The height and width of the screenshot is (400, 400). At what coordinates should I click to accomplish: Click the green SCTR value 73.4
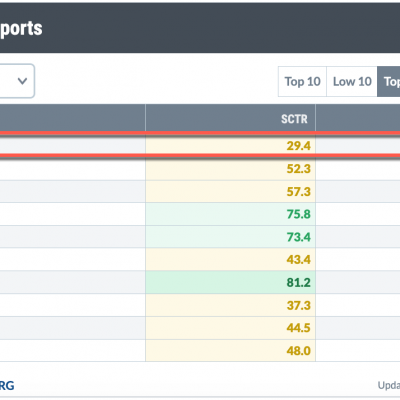coord(298,237)
